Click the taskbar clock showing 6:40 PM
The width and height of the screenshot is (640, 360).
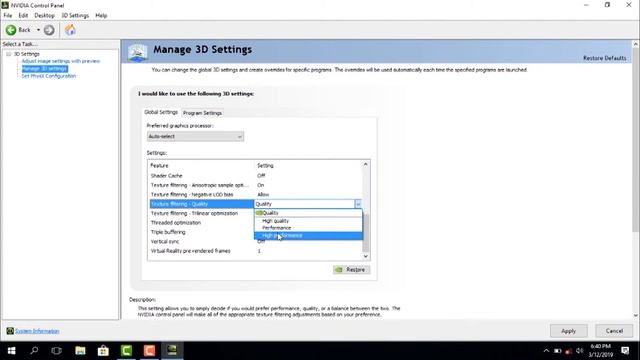(x=601, y=351)
